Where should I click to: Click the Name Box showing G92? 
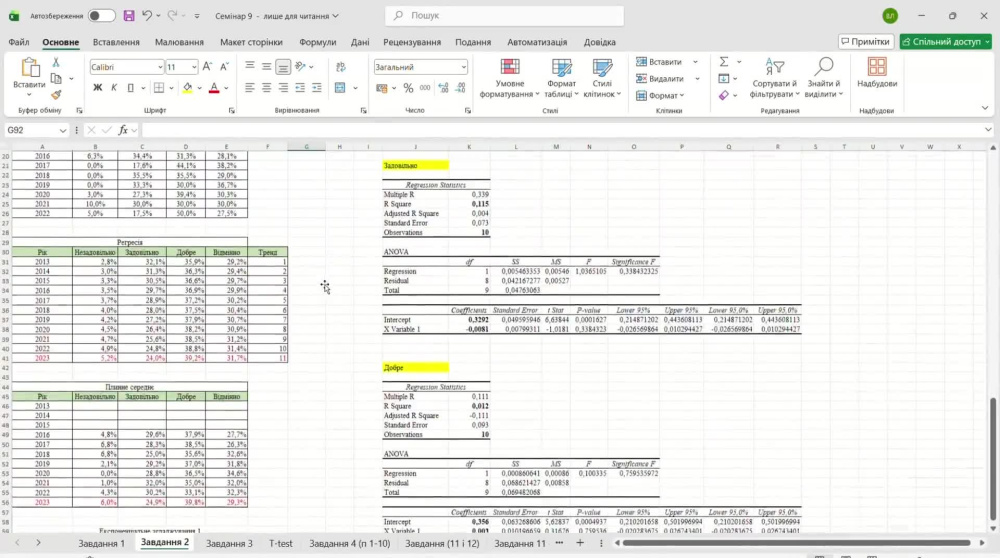[x=36, y=130]
